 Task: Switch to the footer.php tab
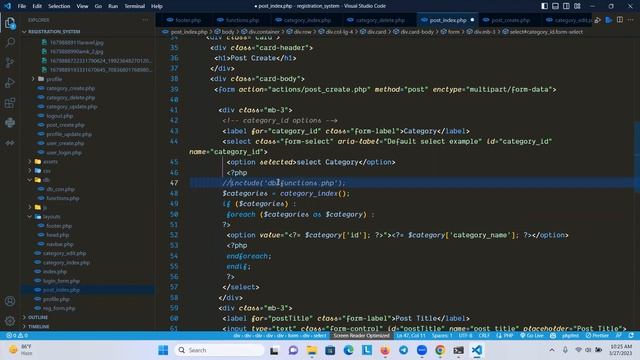(184, 20)
